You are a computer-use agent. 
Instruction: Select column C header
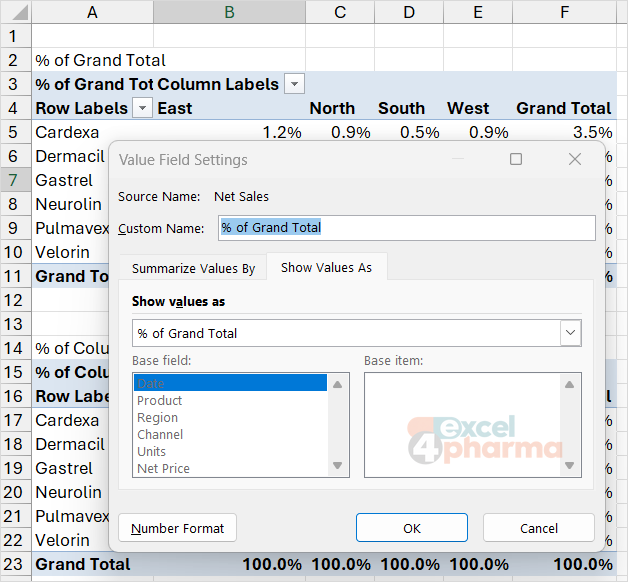pos(340,12)
